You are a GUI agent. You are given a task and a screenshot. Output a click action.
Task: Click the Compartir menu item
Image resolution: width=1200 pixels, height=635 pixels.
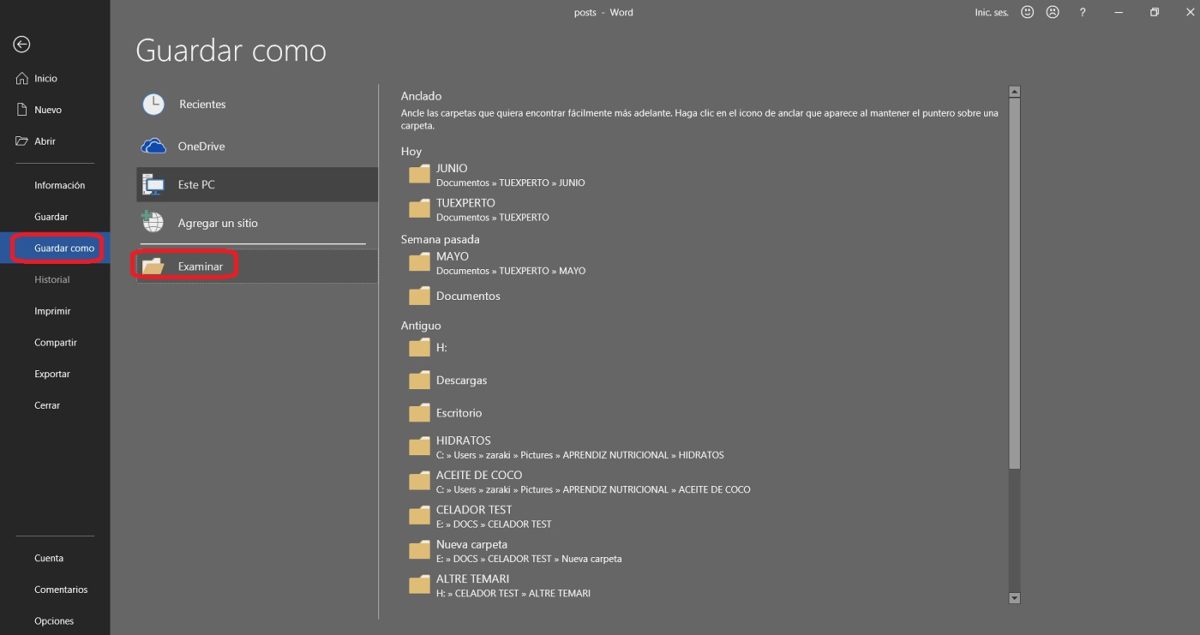tap(53, 342)
